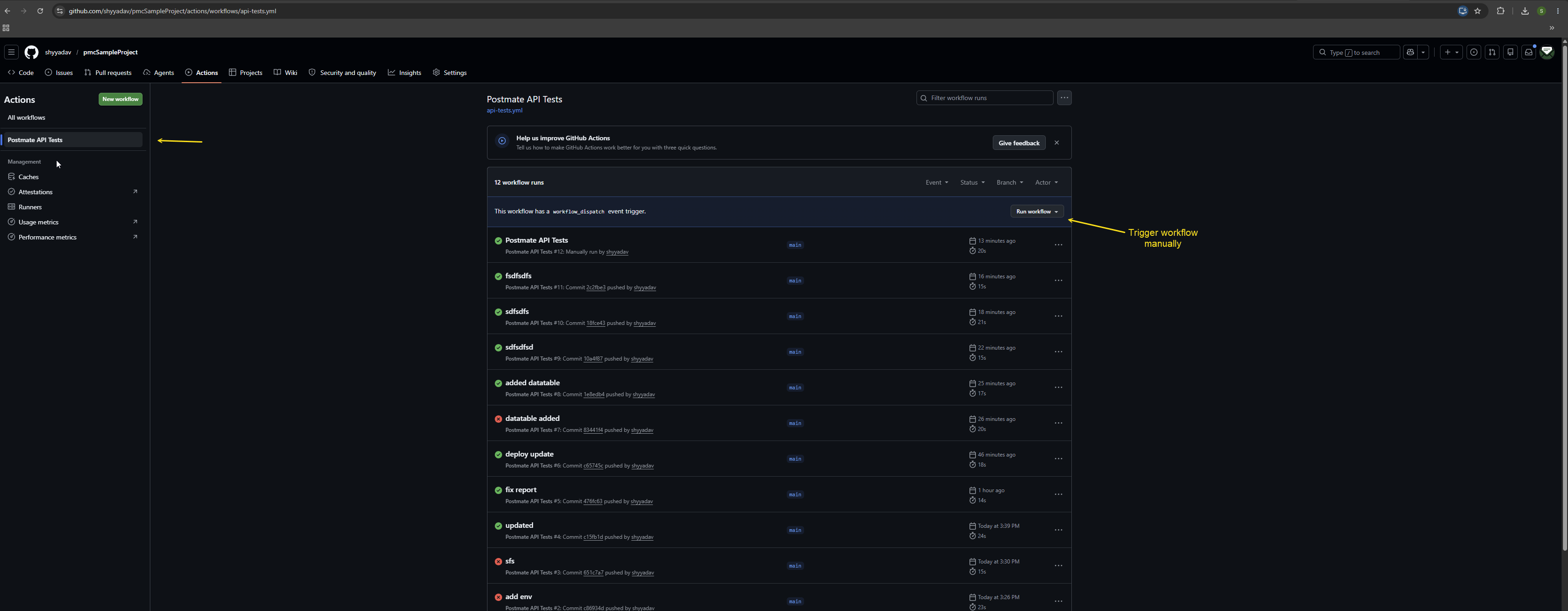Open browser extensions puzzle icon

tap(1500, 11)
